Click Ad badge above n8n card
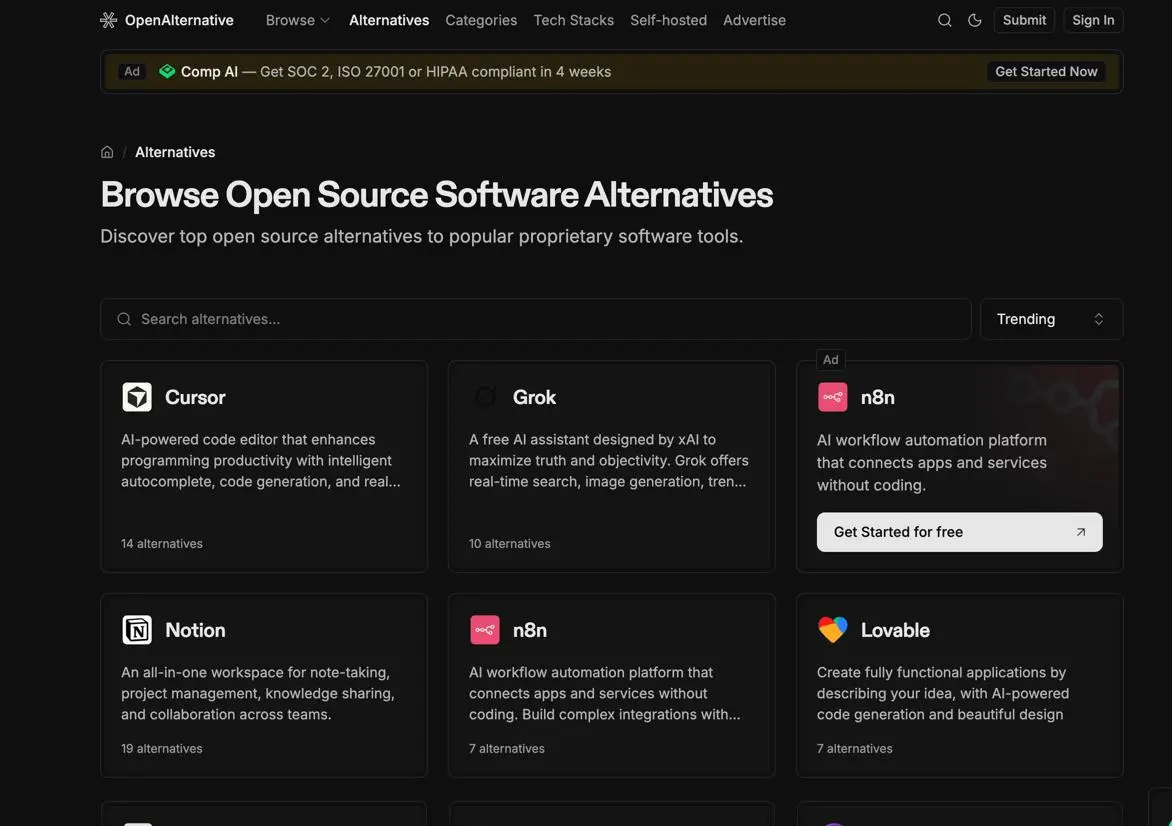This screenshot has height=826, width=1172. 830,360
